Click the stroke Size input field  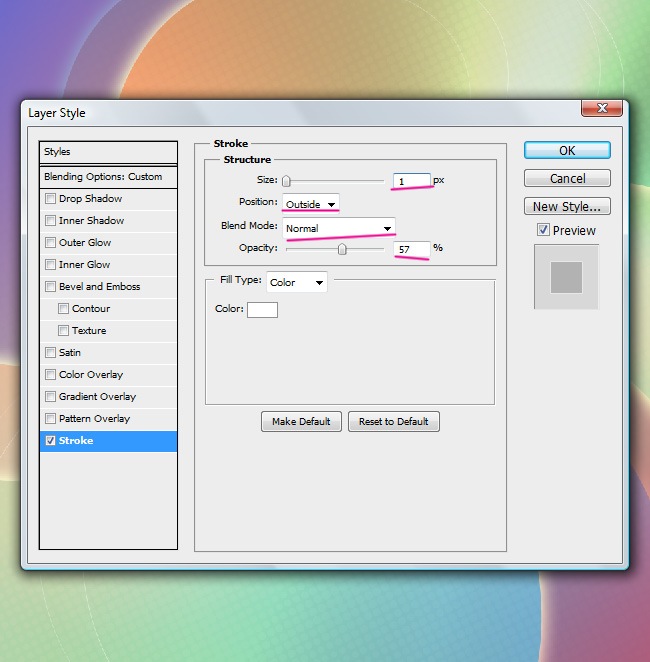[411, 181]
